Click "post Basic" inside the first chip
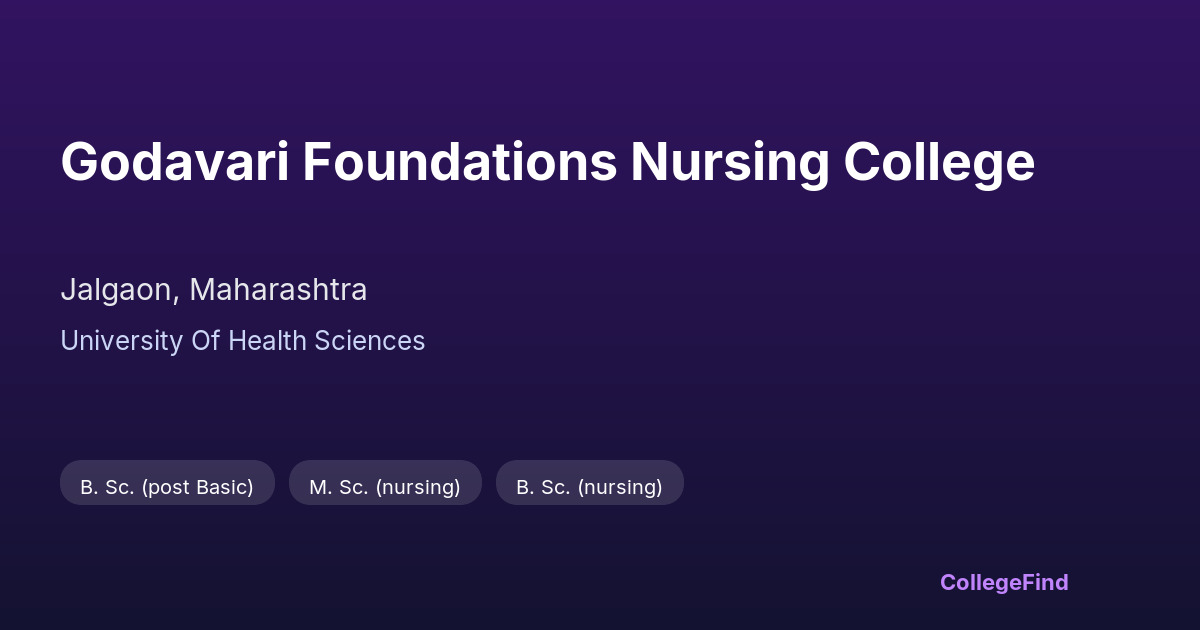 [197, 487]
